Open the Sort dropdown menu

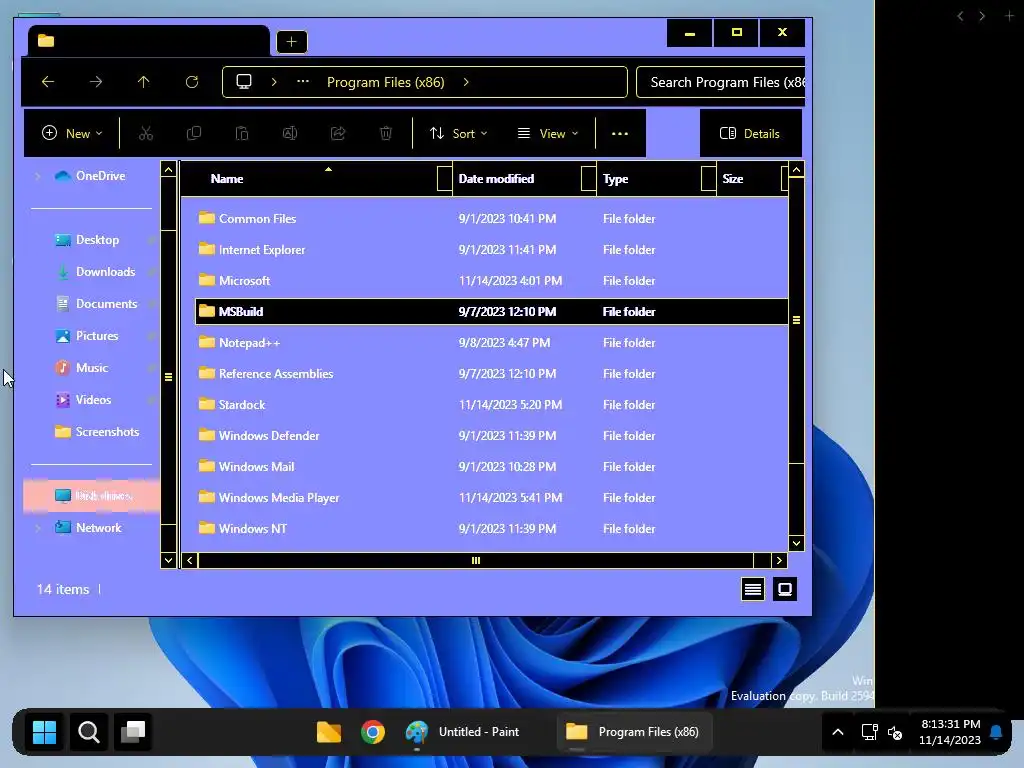click(458, 133)
